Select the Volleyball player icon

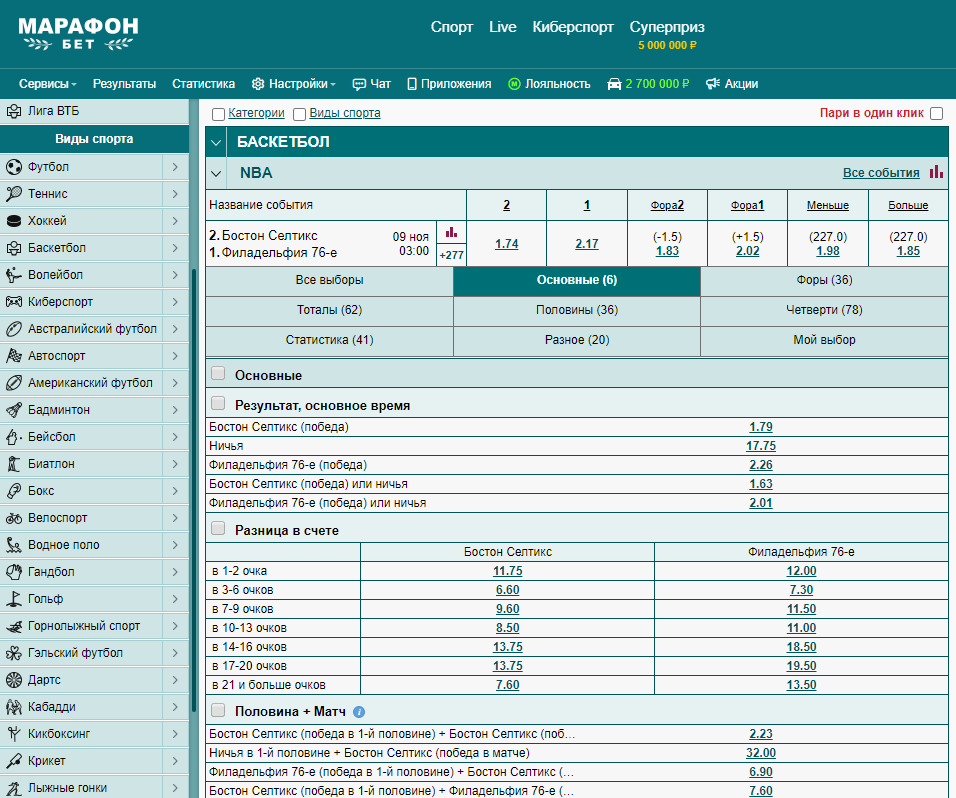click(13, 275)
